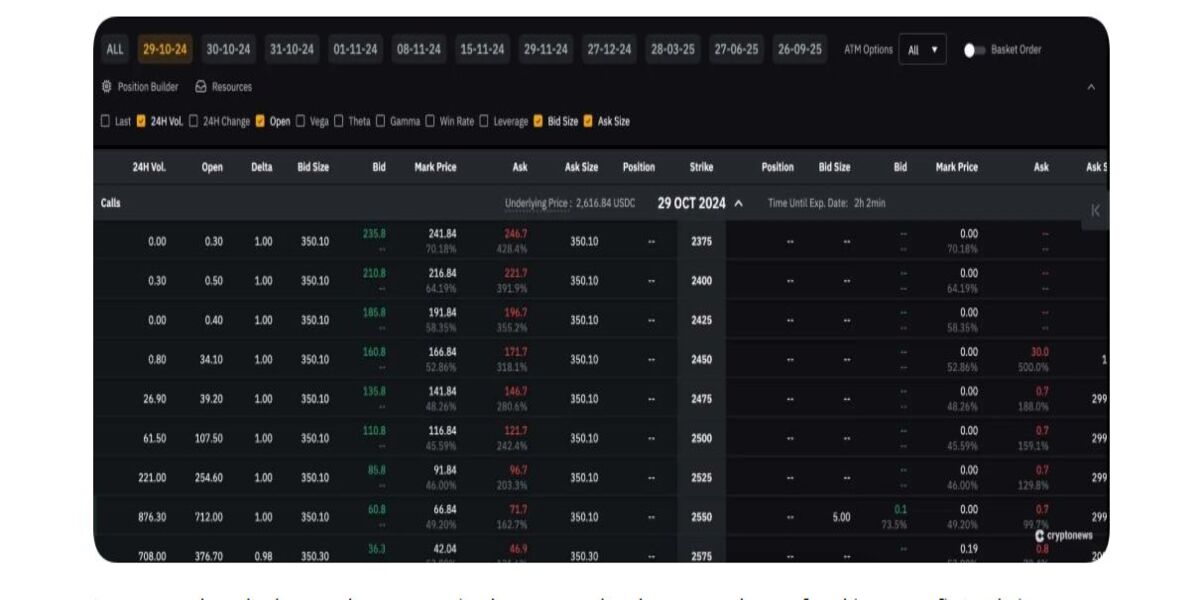This screenshot has width=1200, height=600.
Task: Select the 29-10-24 expiry tab
Action: click(x=165, y=49)
